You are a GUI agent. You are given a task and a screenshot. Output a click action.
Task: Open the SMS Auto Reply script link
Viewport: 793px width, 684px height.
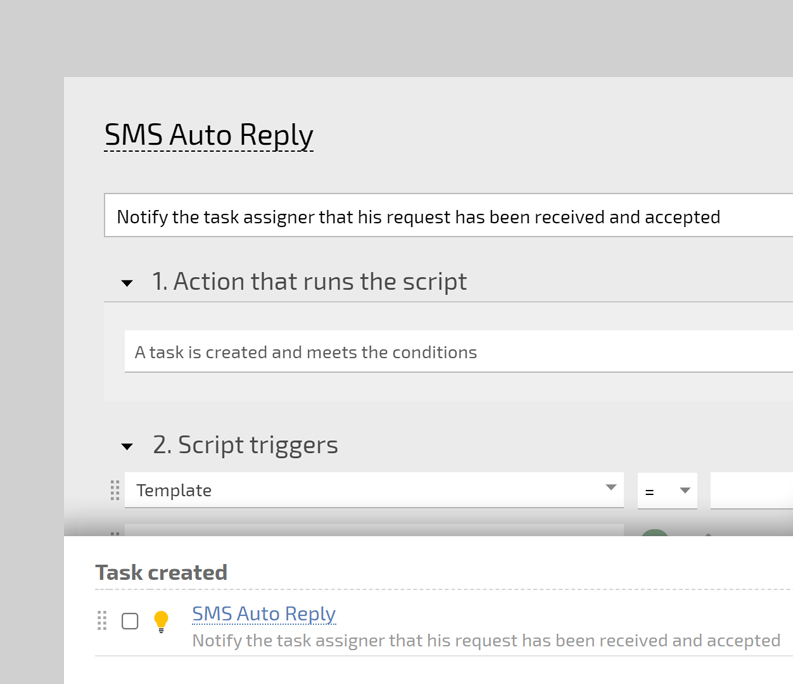coord(264,614)
